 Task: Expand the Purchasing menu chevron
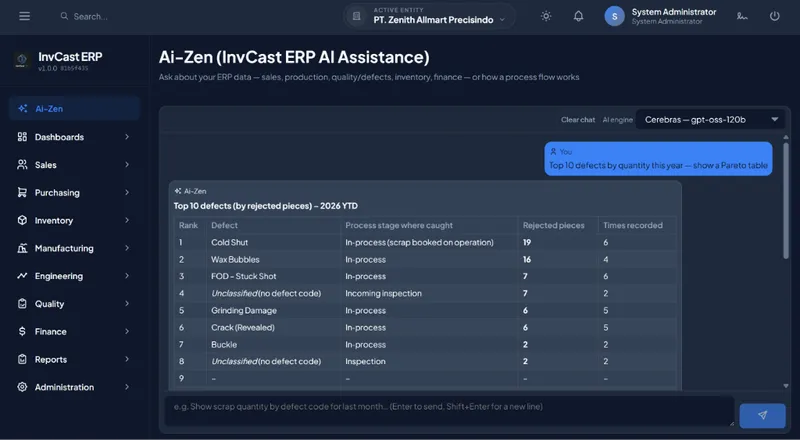[127, 192]
